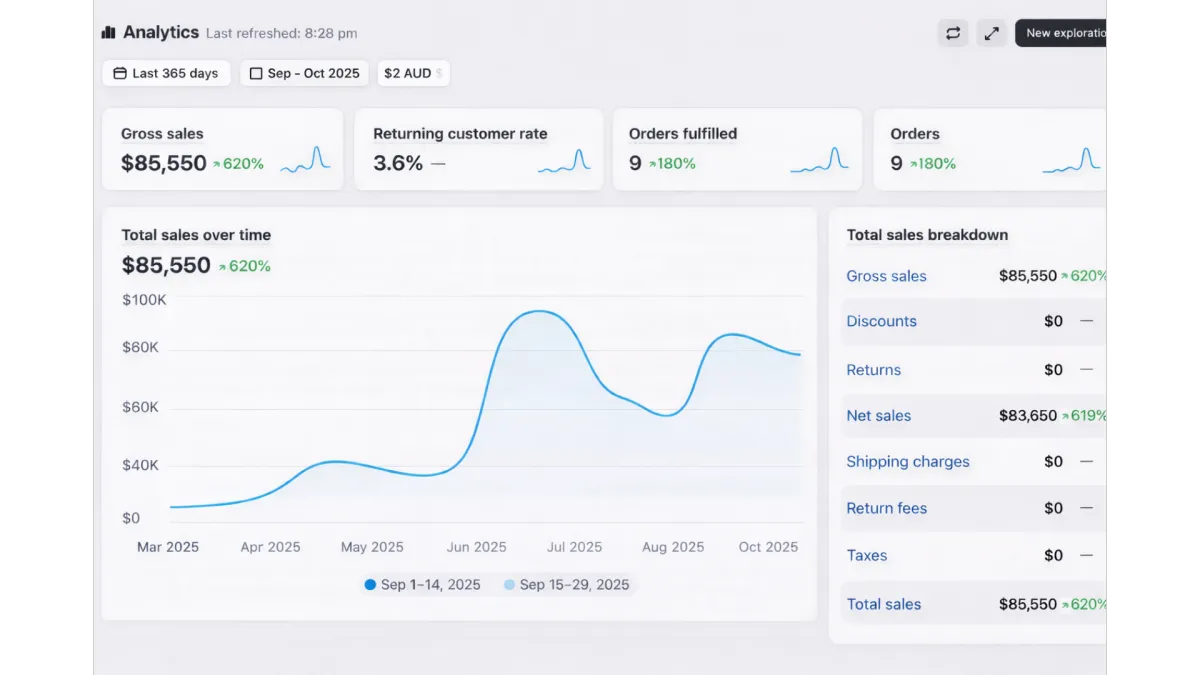The image size is (1200, 675).
Task: Click the Orders fulfilled sparkline
Action: tap(819, 161)
